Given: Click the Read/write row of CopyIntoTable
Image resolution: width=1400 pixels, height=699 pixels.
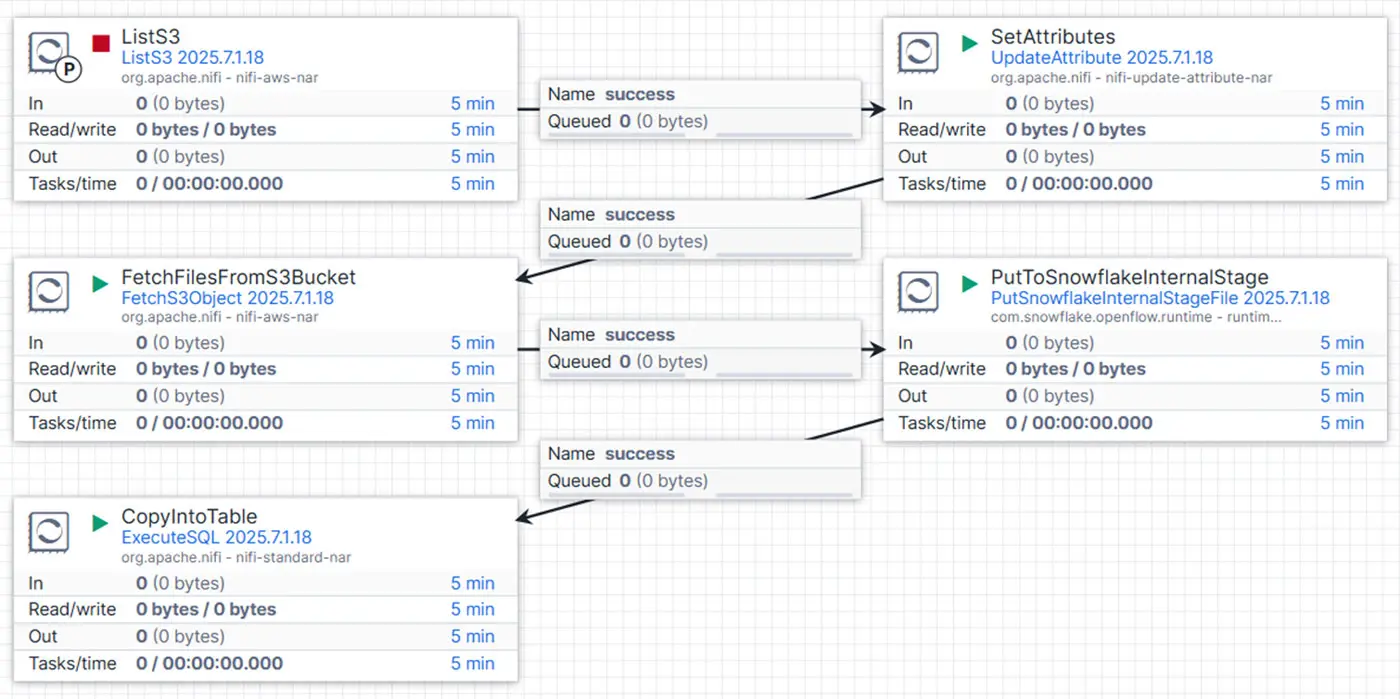Looking at the screenshot, I should pyautogui.click(x=265, y=610).
